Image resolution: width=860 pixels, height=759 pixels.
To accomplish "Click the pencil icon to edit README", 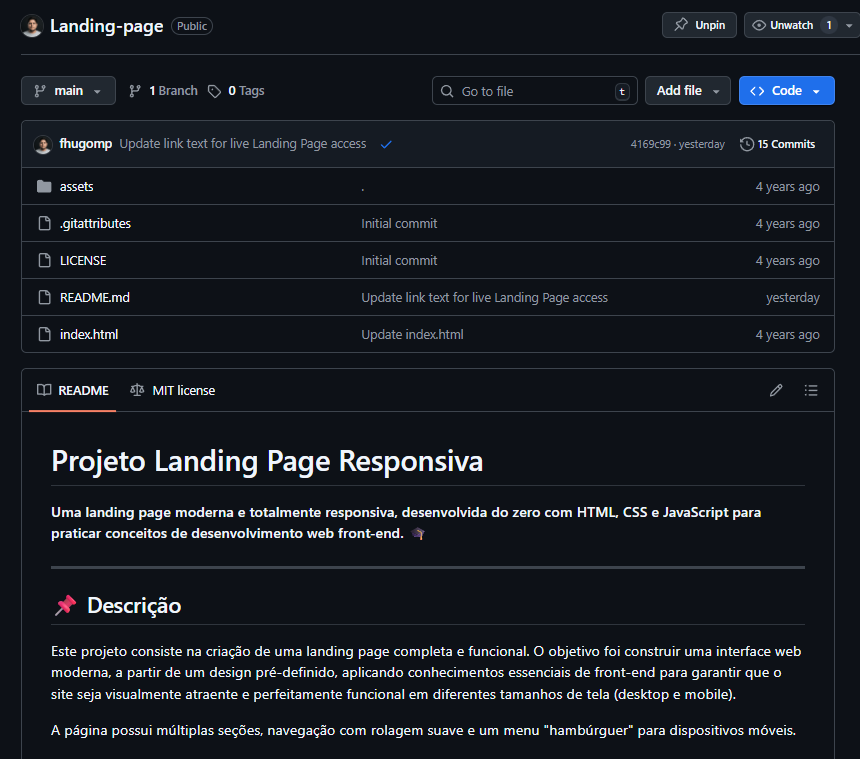I will click(x=776, y=390).
